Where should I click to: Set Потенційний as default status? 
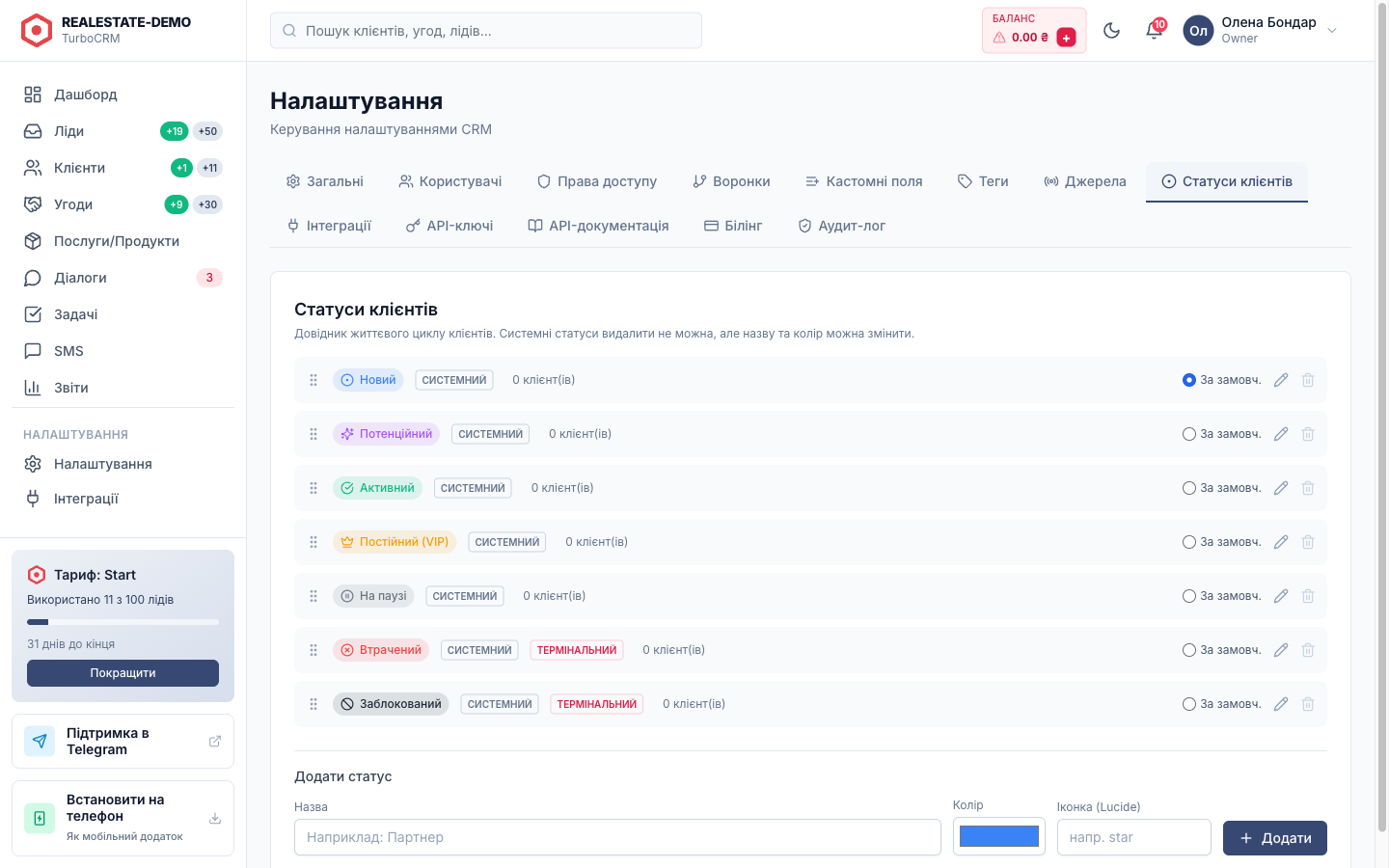1189,434
